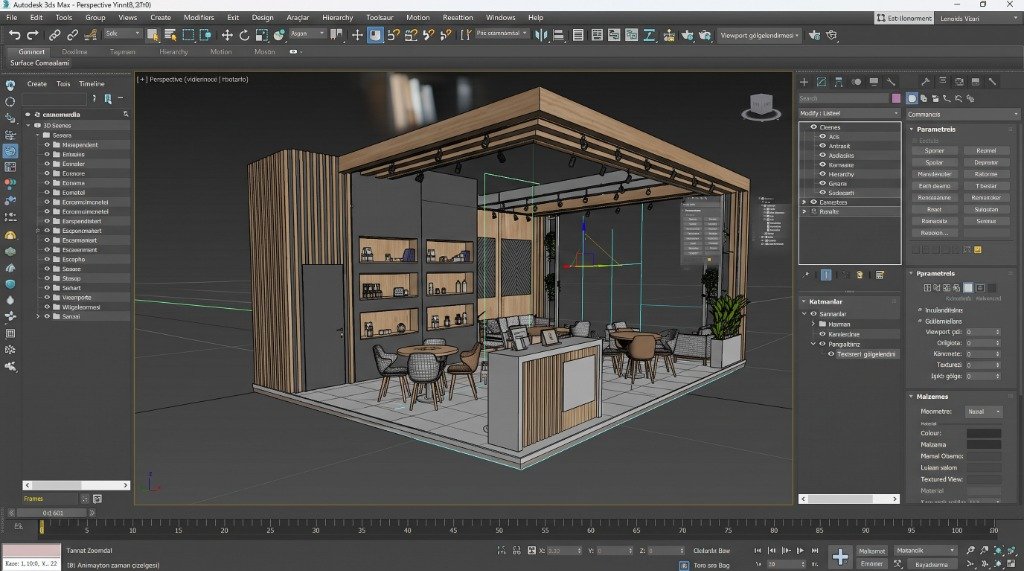Open the Display monitor tab in command panel
The width and height of the screenshot is (1024, 571).
pyautogui.click(x=873, y=82)
